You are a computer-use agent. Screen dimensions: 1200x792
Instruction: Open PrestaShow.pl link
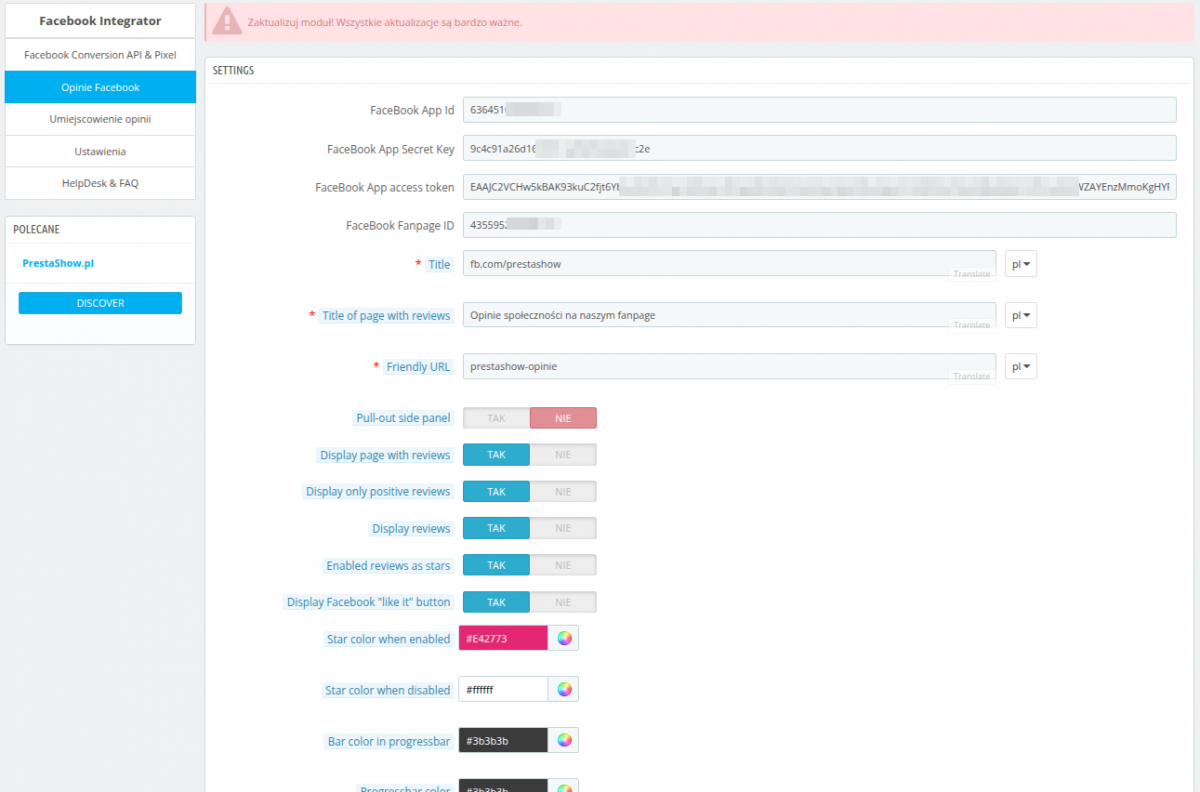(x=58, y=263)
